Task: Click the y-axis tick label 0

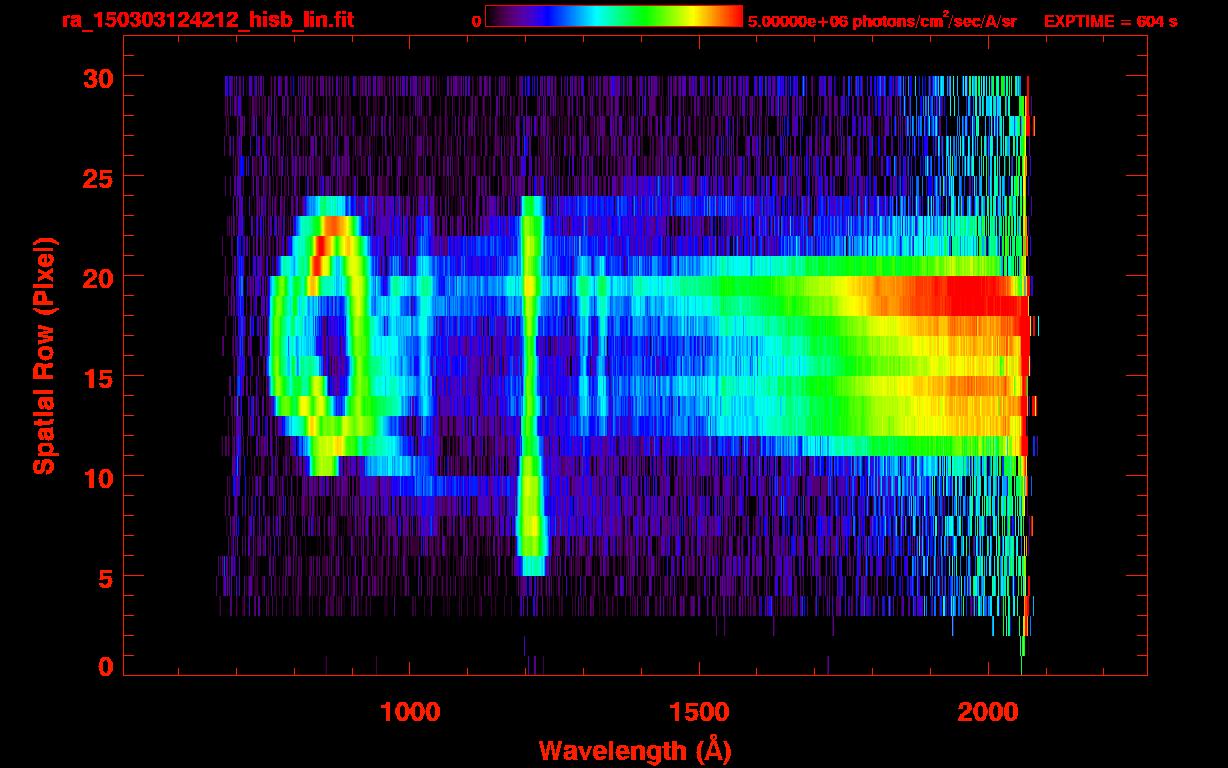Action: pos(104,667)
